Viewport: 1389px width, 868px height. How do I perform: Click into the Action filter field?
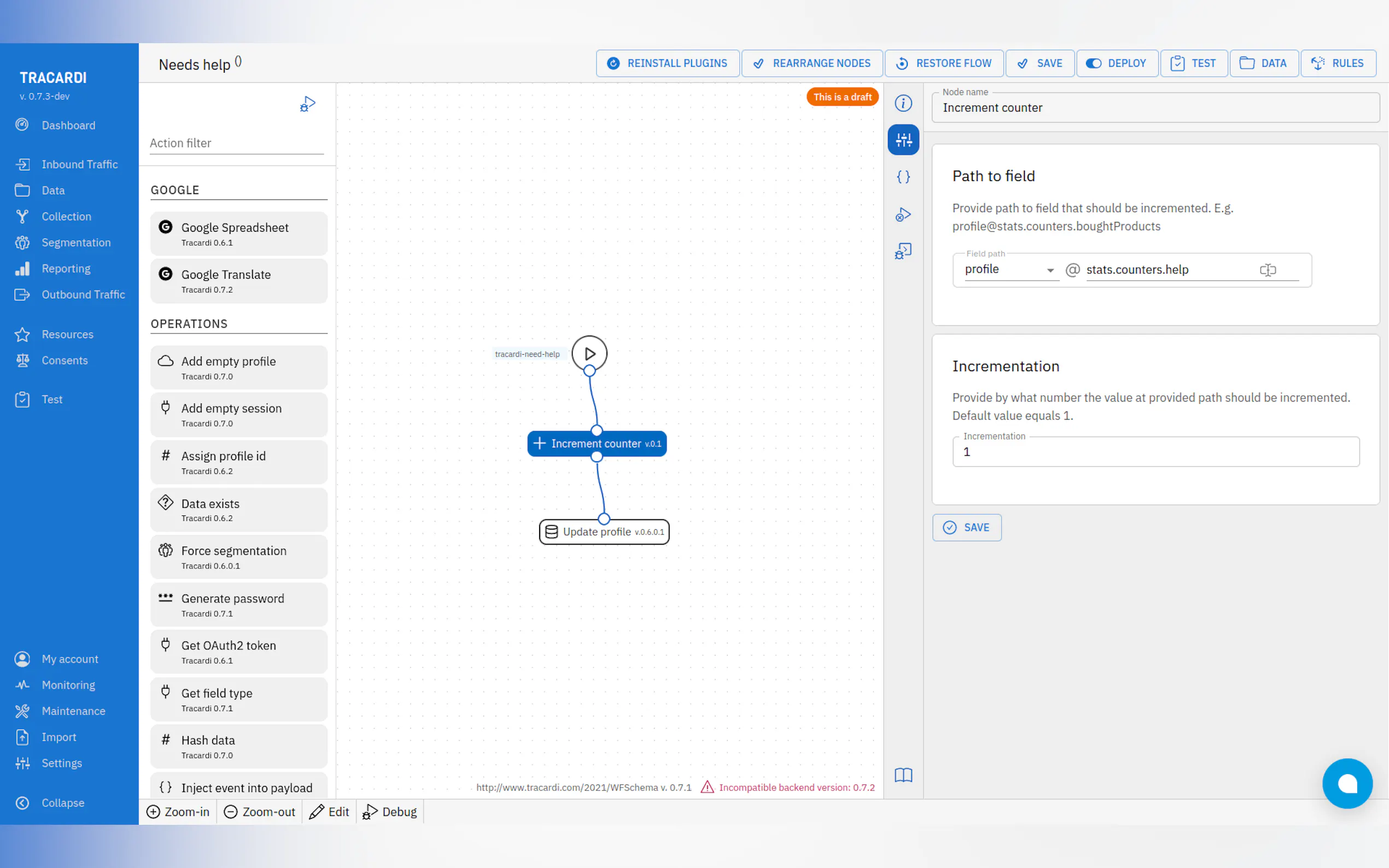(236, 143)
